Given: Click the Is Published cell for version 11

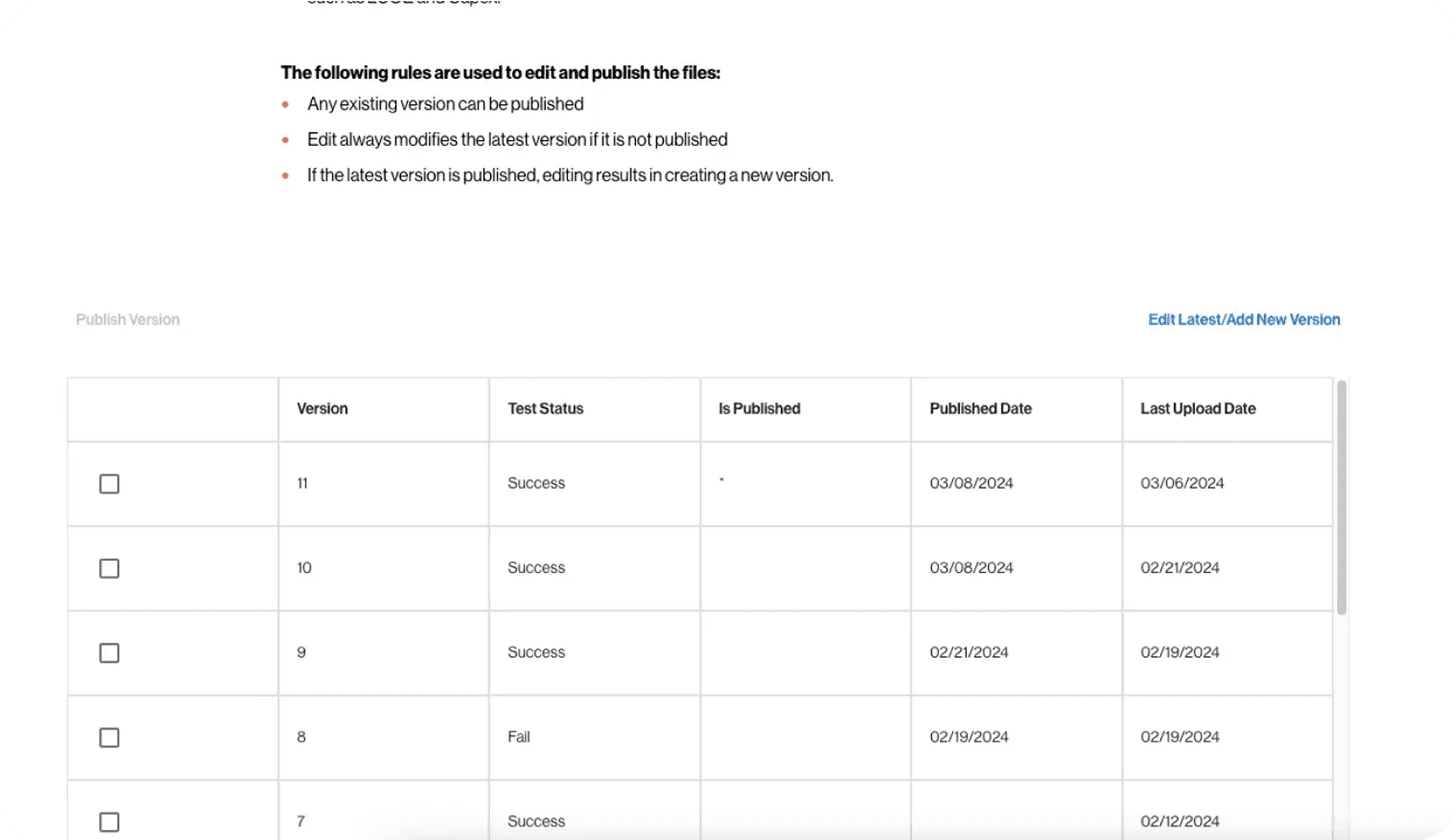Looking at the screenshot, I should [x=806, y=484].
